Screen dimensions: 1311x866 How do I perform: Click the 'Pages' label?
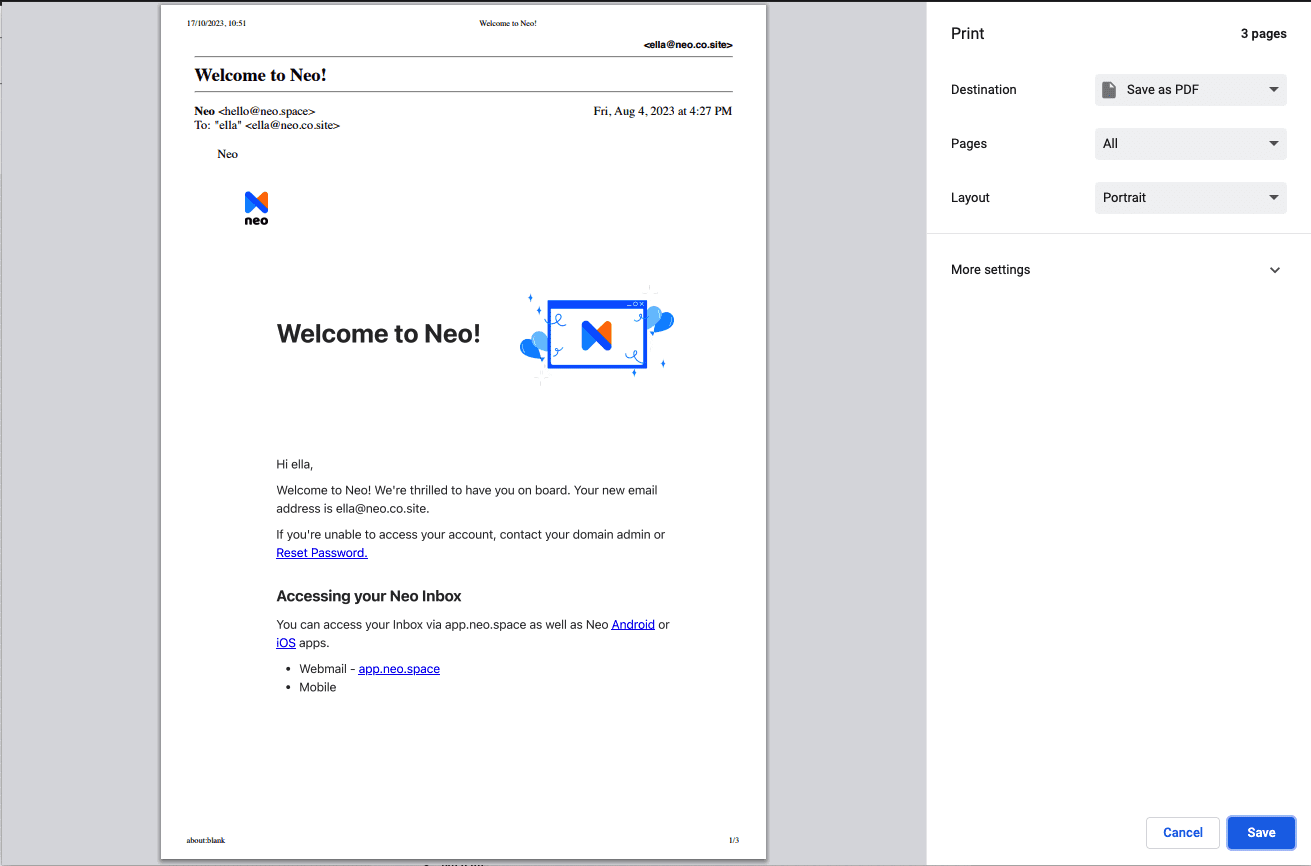tap(969, 144)
